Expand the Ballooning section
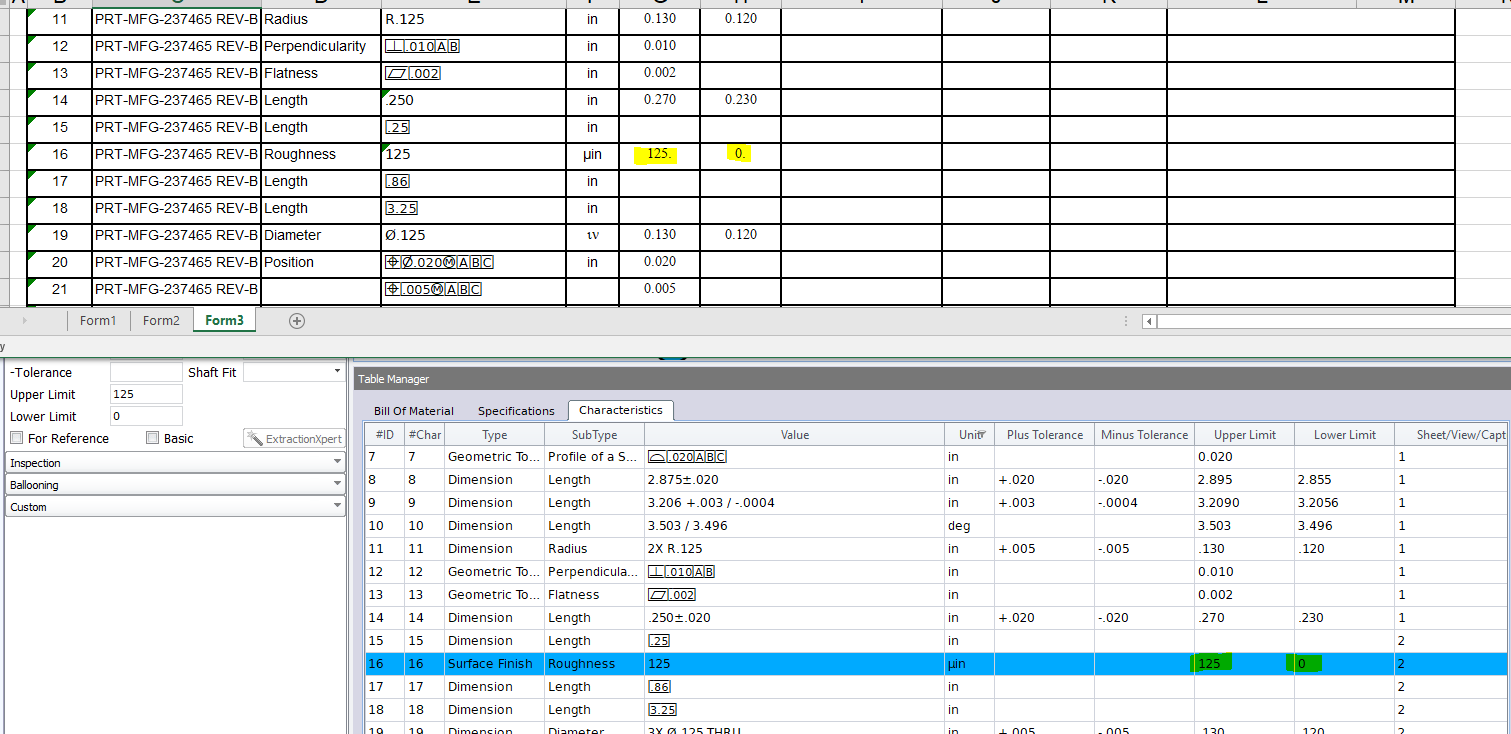This screenshot has width=1511, height=734. (x=175, y=485)
